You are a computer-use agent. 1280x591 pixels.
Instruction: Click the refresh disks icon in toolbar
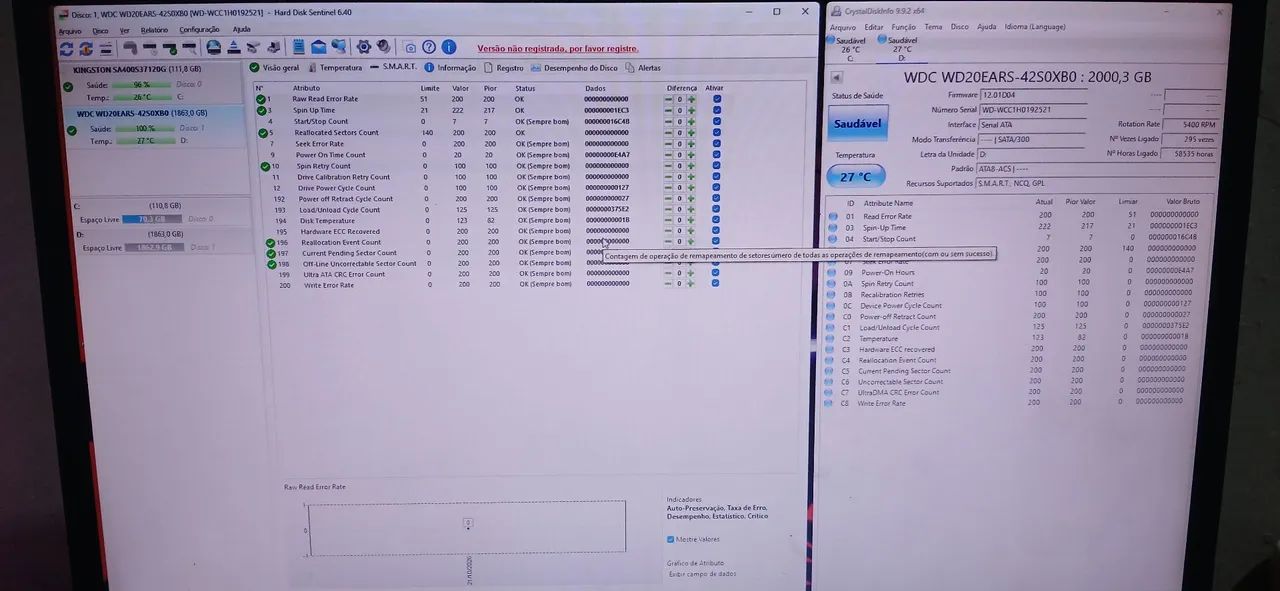66,48
